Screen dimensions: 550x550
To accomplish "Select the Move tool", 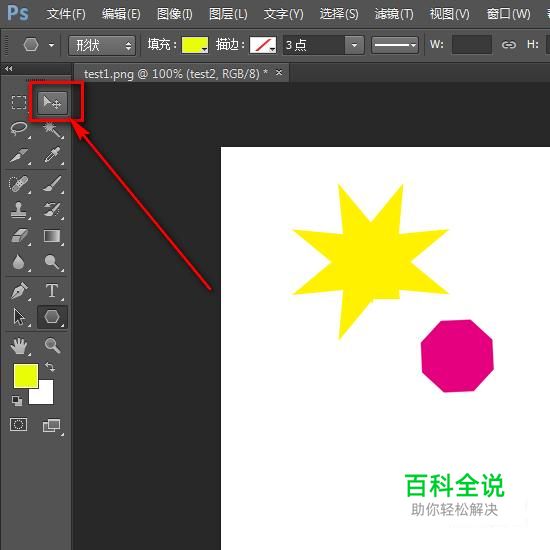I will tap(52, 103).
